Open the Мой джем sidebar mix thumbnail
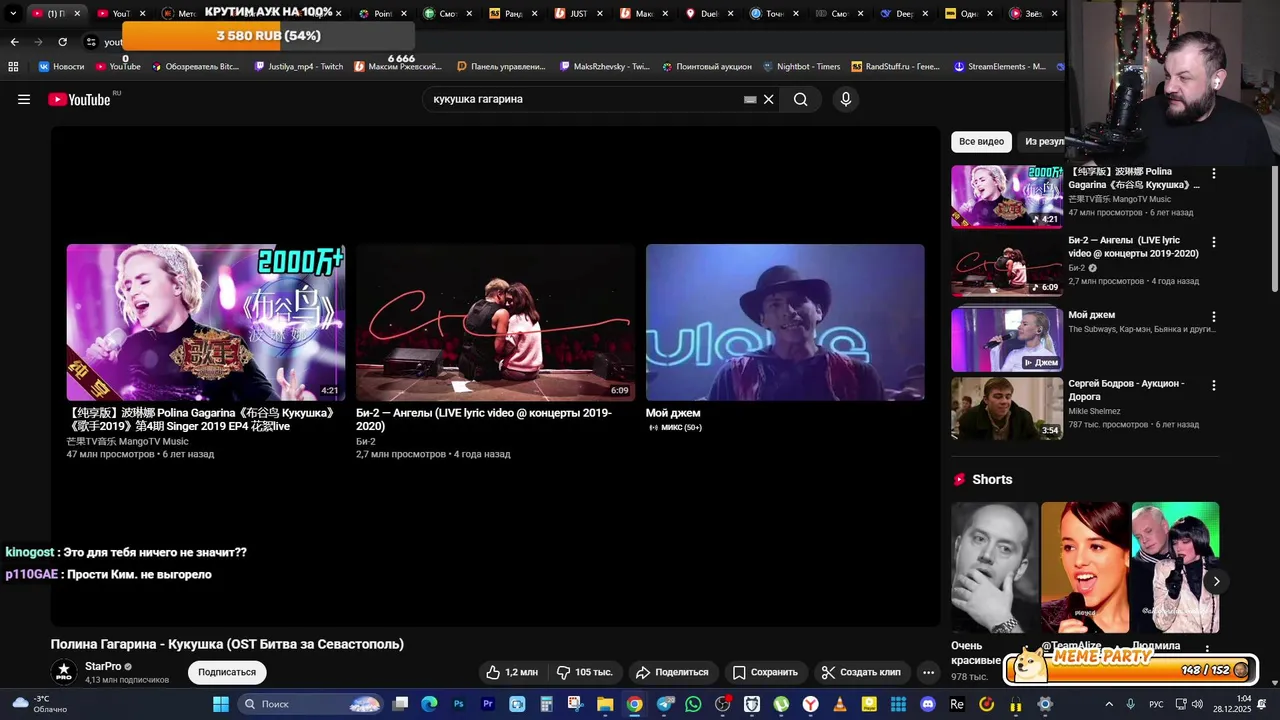This screenshot has height=720, width=1280. pos(1007,339)
